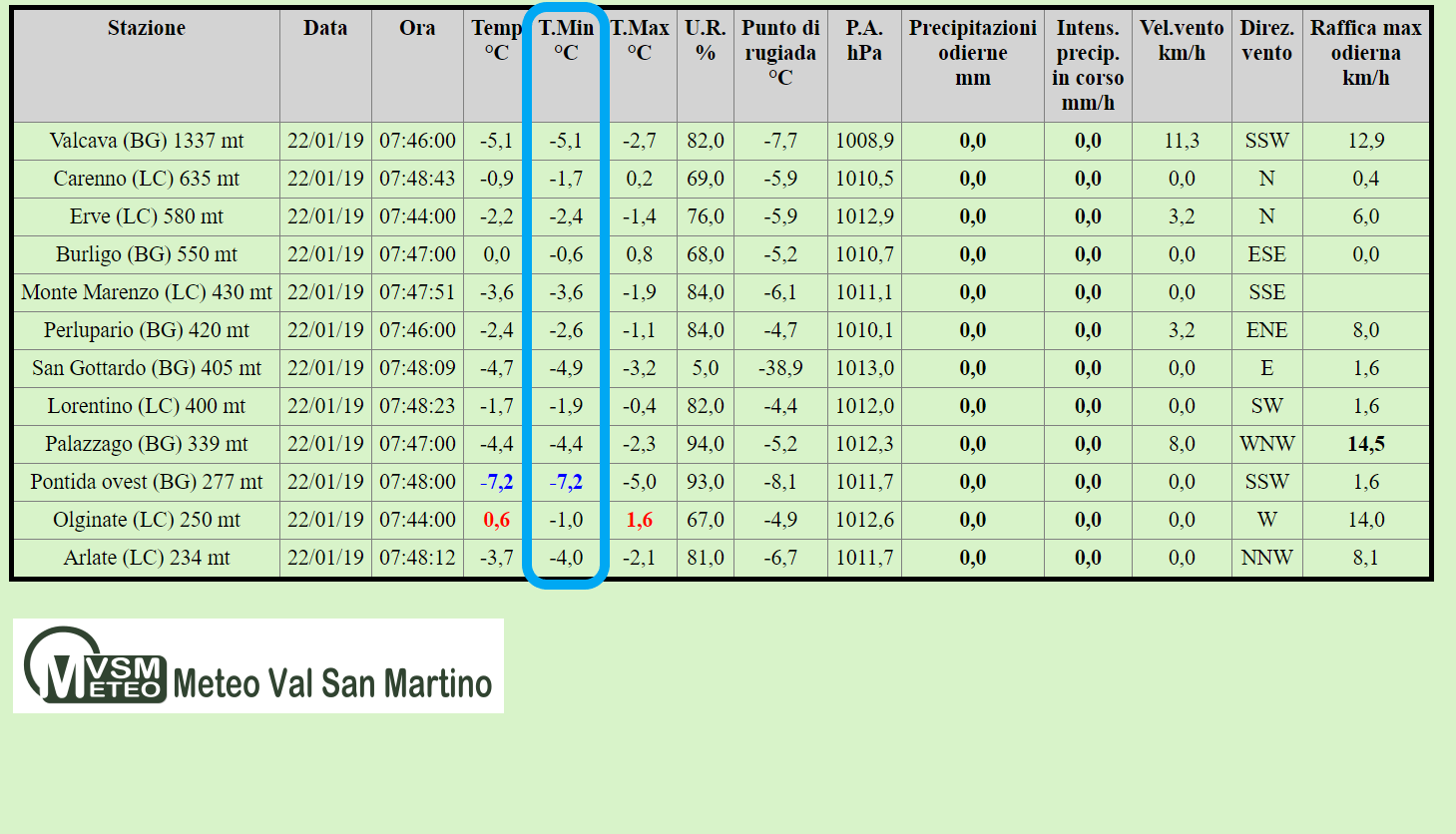Screen dimensions: 1456x834
Task: Open Palazzago (BG) 339 mt station
Action: tap(147, 444)
